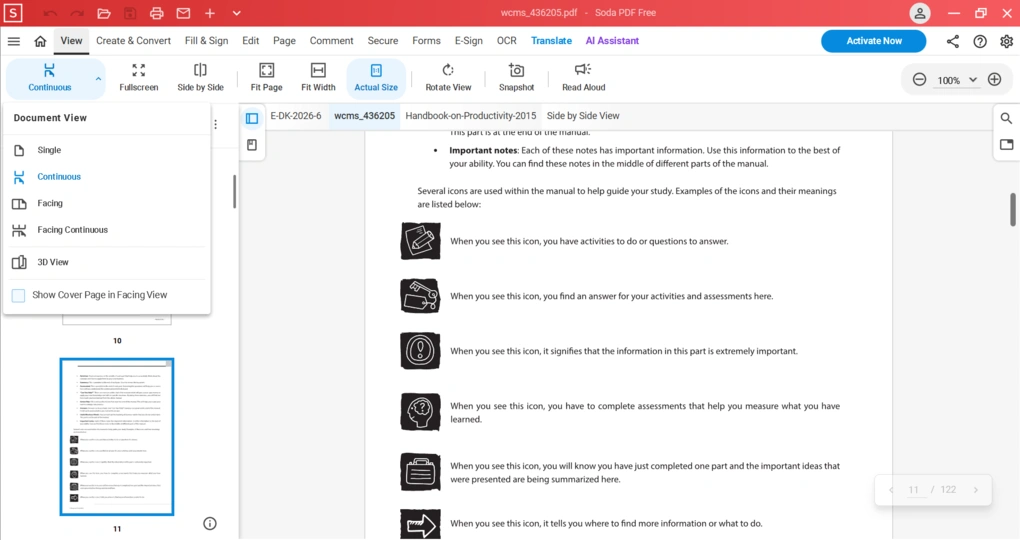Switch to the Side by Side View tab
The height and width of the screenshot is (540, 1020).
583,116
